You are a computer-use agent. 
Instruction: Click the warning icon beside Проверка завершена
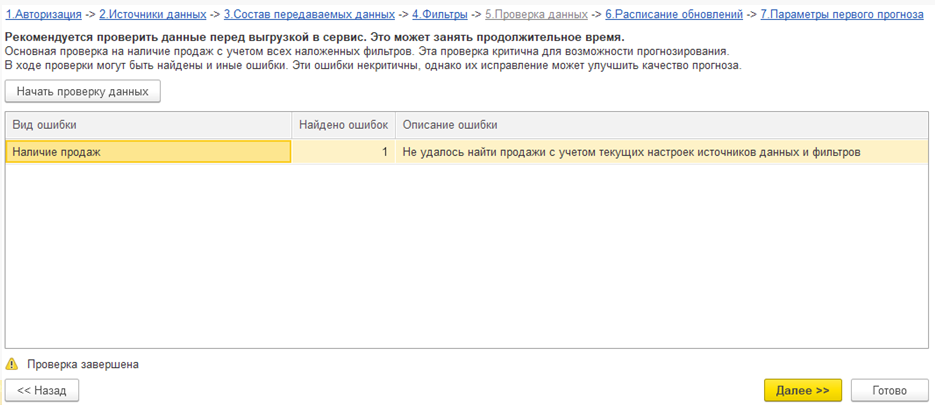pos(12,365)
